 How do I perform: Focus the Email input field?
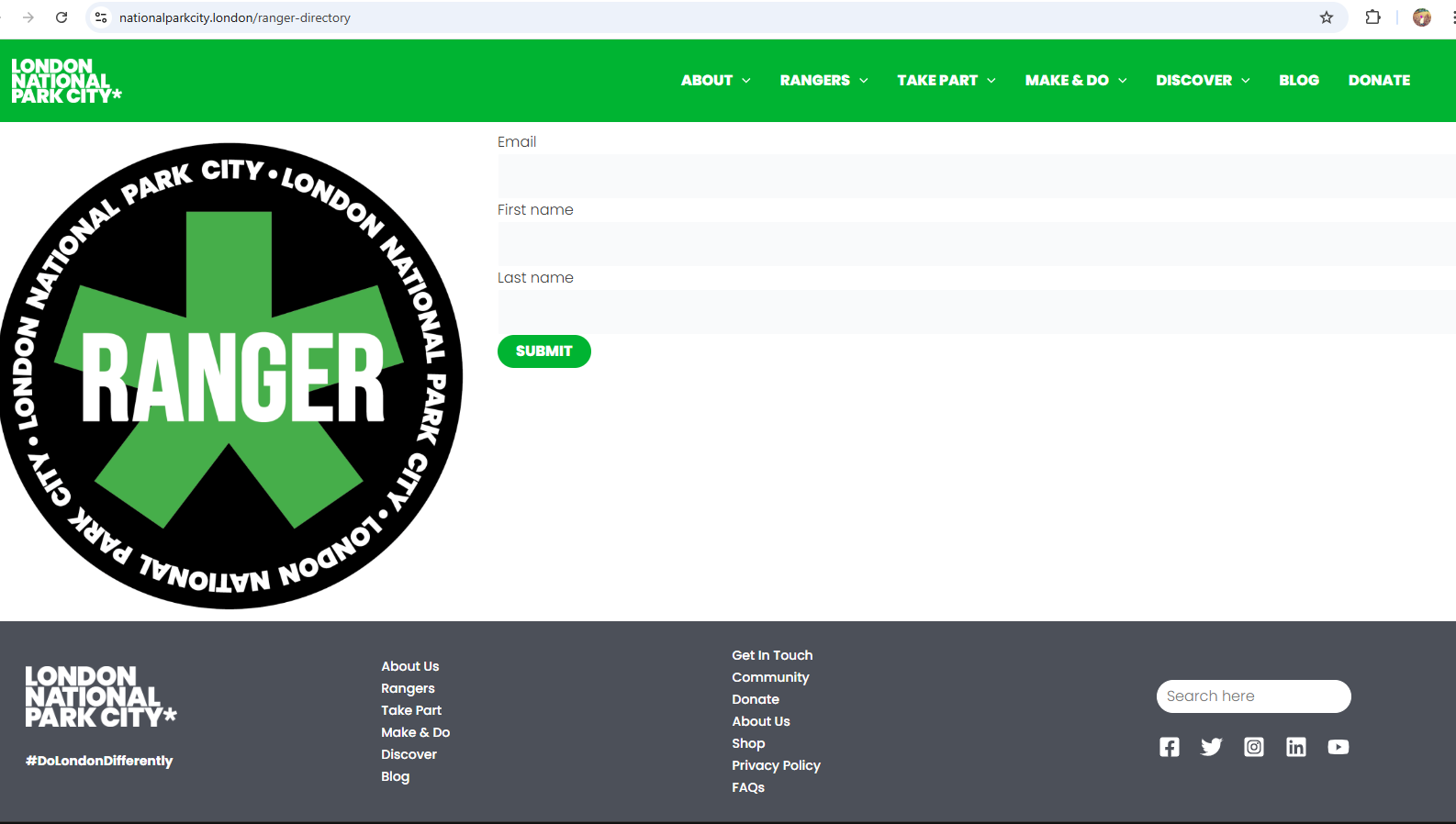(977, 176)
